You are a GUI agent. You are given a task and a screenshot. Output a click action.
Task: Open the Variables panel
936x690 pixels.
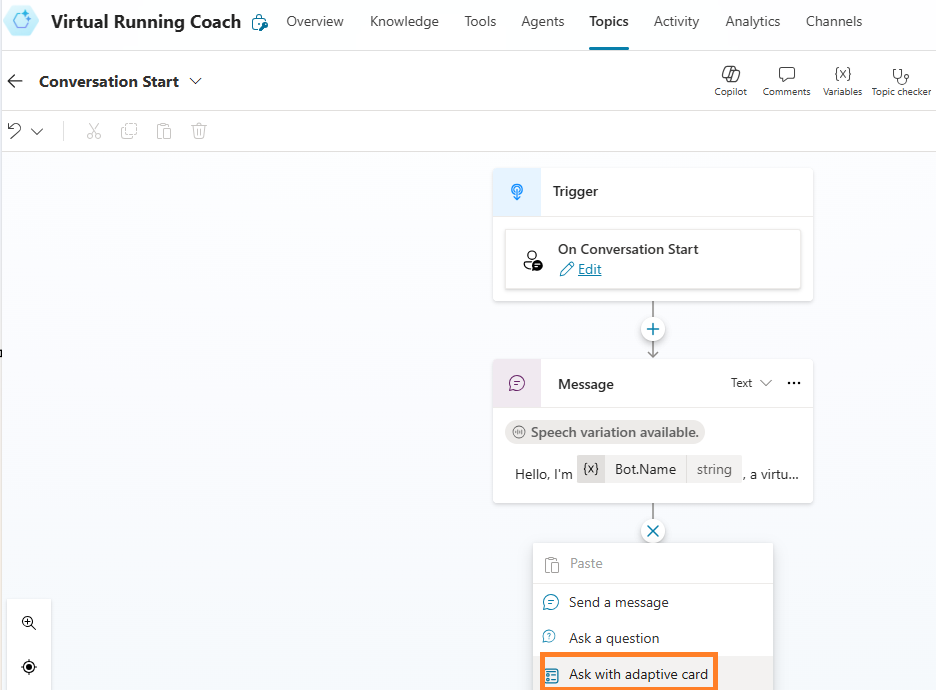coord(842,80)
